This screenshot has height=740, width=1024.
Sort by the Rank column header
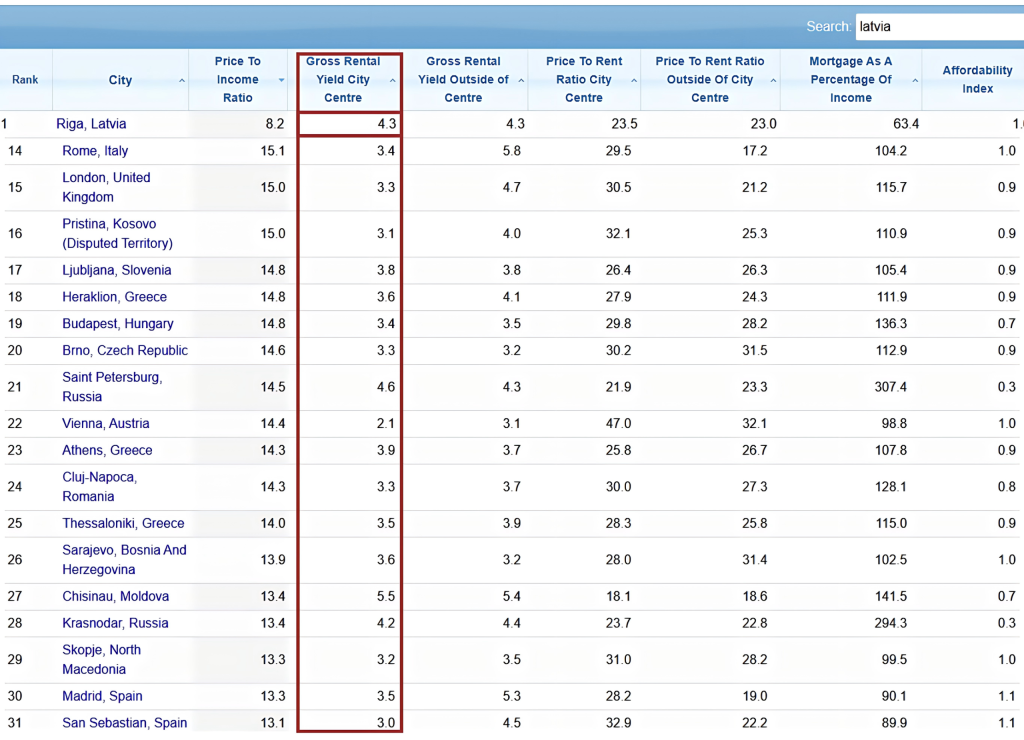point(25,80)
